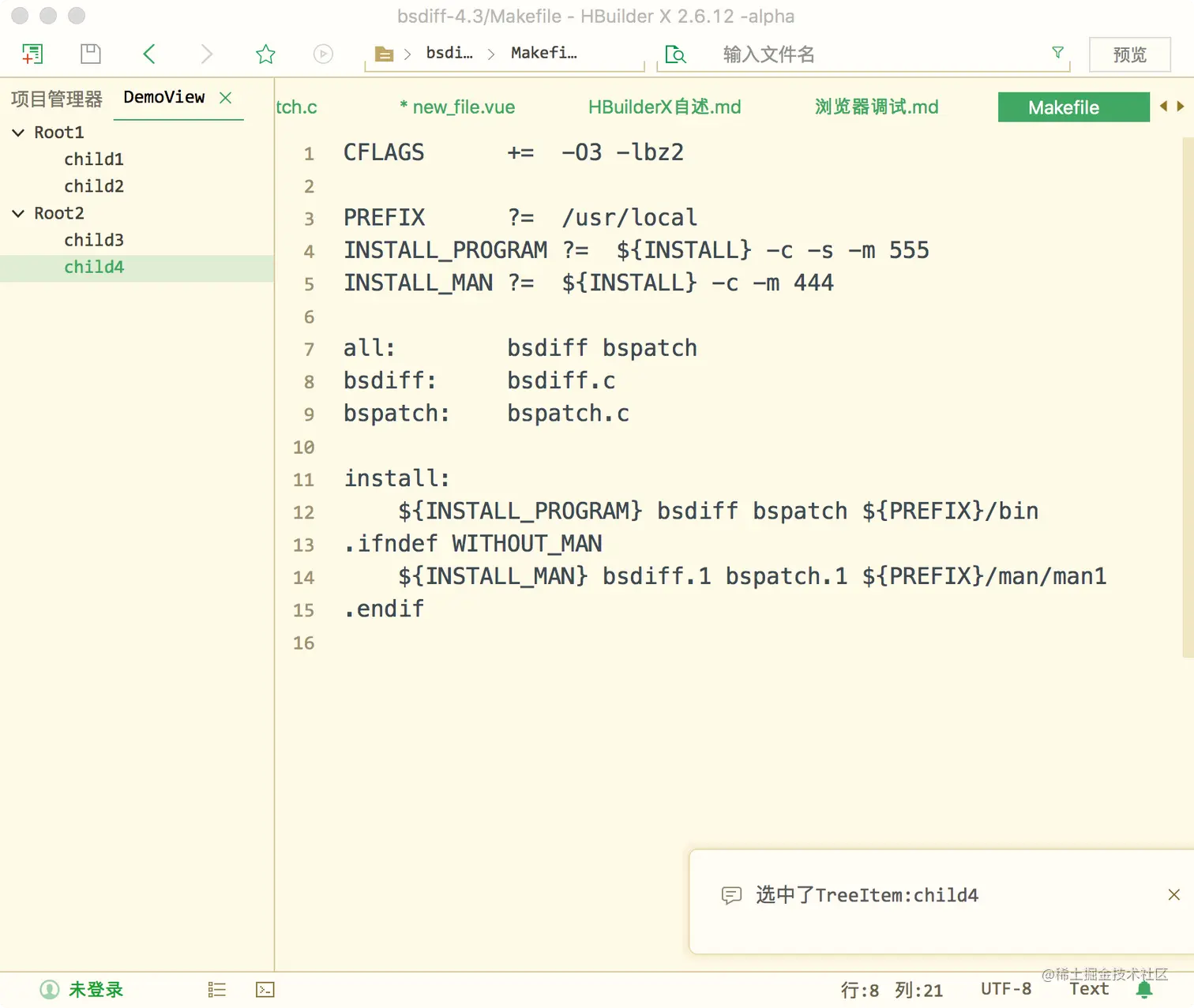Select the Makefile editor tab
Screen dimensions: 1194x1008
1074,107
